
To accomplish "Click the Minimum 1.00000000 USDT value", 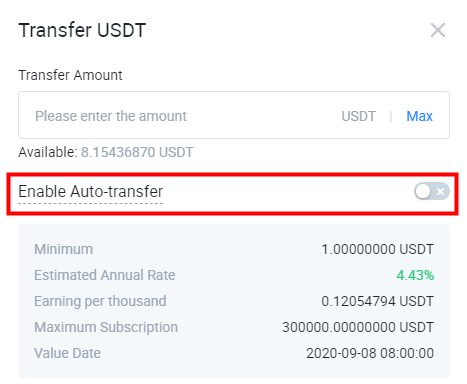I will [x=377, y=249].
